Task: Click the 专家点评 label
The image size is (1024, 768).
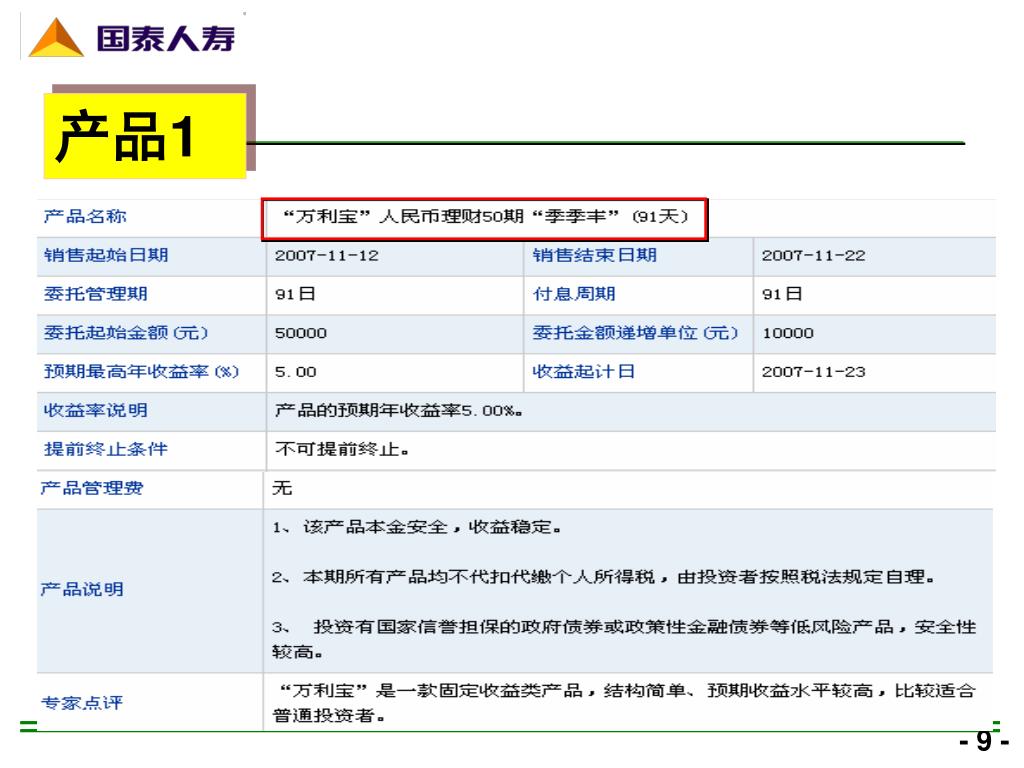Action: [82, 703]
